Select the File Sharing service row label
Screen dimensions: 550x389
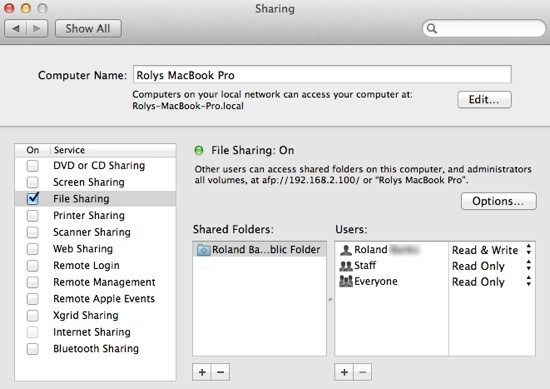(81, 199)
